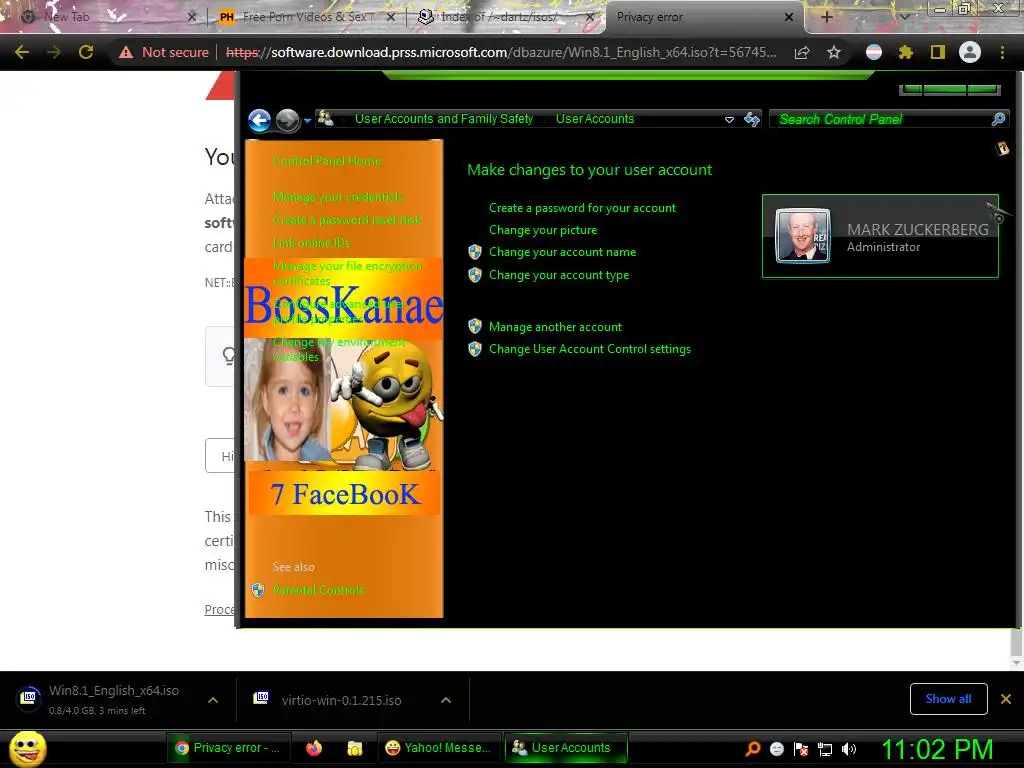Viewport: 1024px width, 768px height.
Task: Toggle Chrome side panel icon
Action: (x=937, y=52)
